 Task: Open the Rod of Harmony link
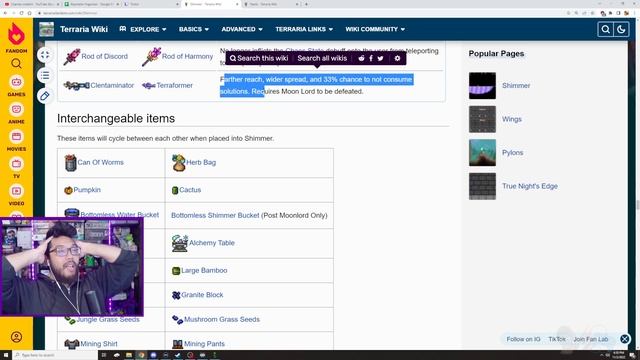pyautogui.click(x=187, y=56)
